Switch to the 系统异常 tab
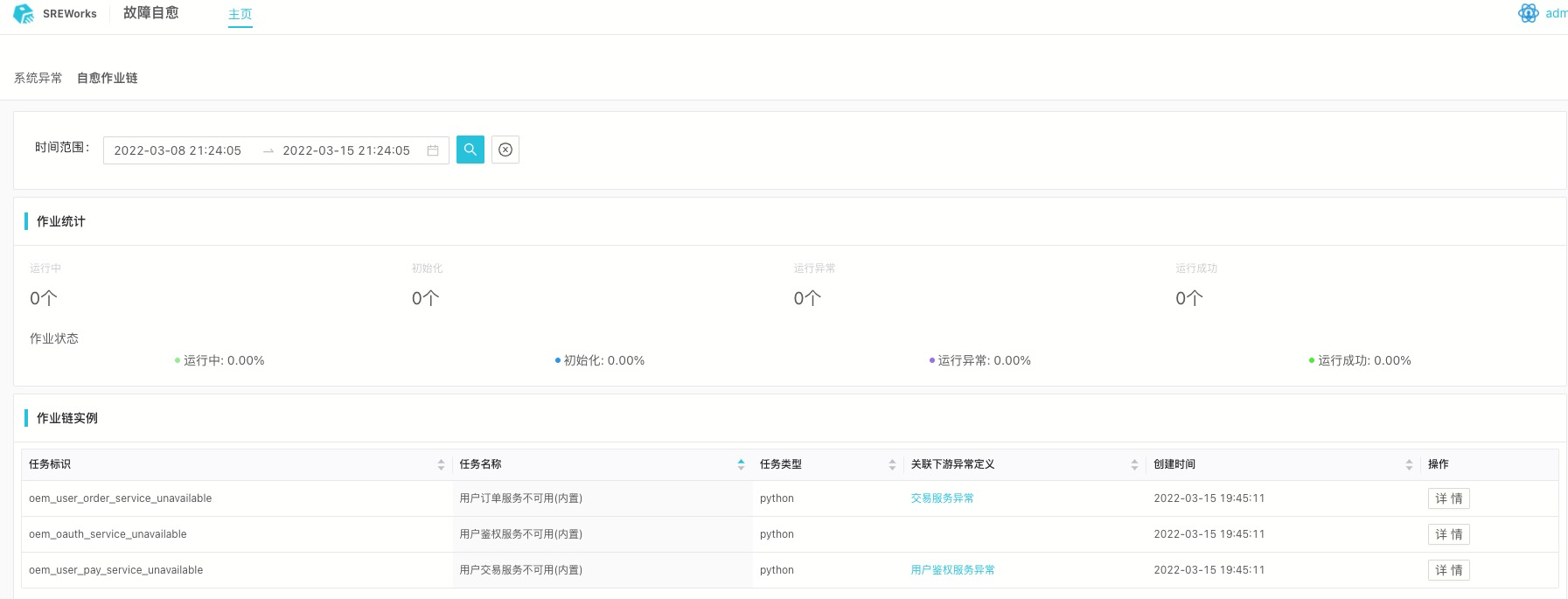 click(x=38, y=78)
